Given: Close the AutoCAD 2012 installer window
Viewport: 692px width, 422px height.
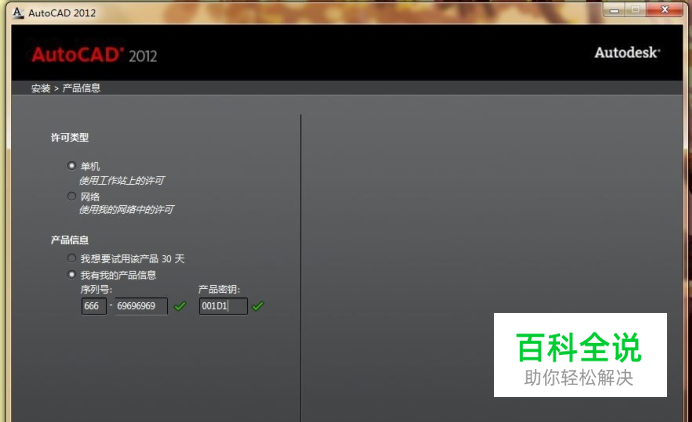Looking at the screenshot, I should click(665, 10).
